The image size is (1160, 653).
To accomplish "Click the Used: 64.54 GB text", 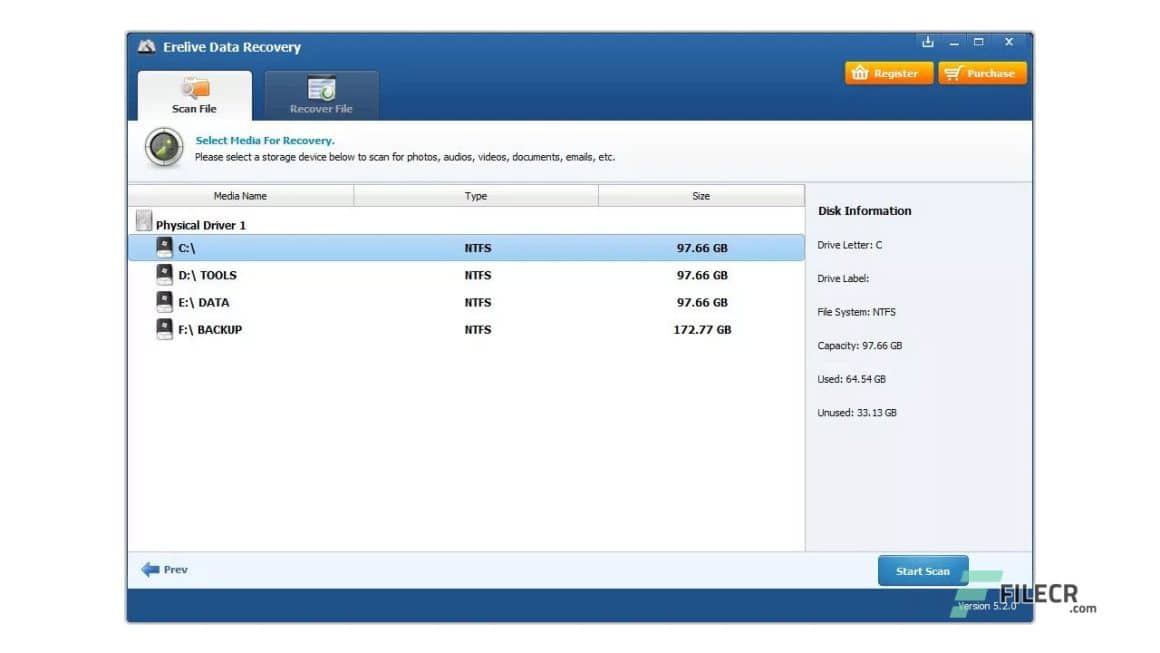I will [852, 379].
